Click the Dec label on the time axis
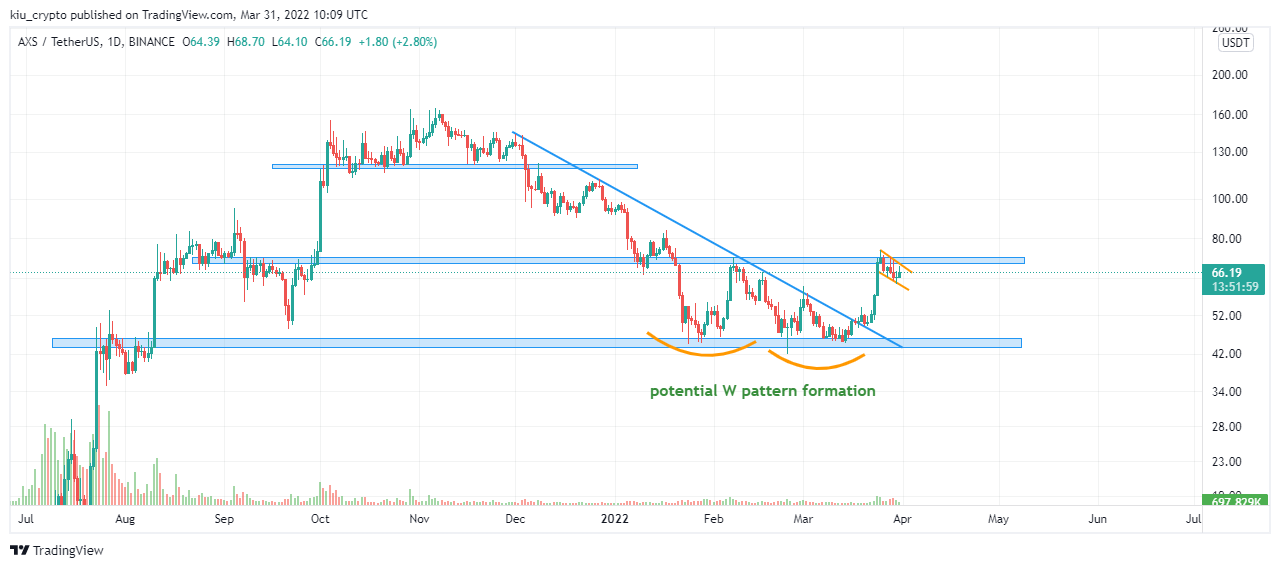Screen dimensions: 1280x568 click(515, 520)
